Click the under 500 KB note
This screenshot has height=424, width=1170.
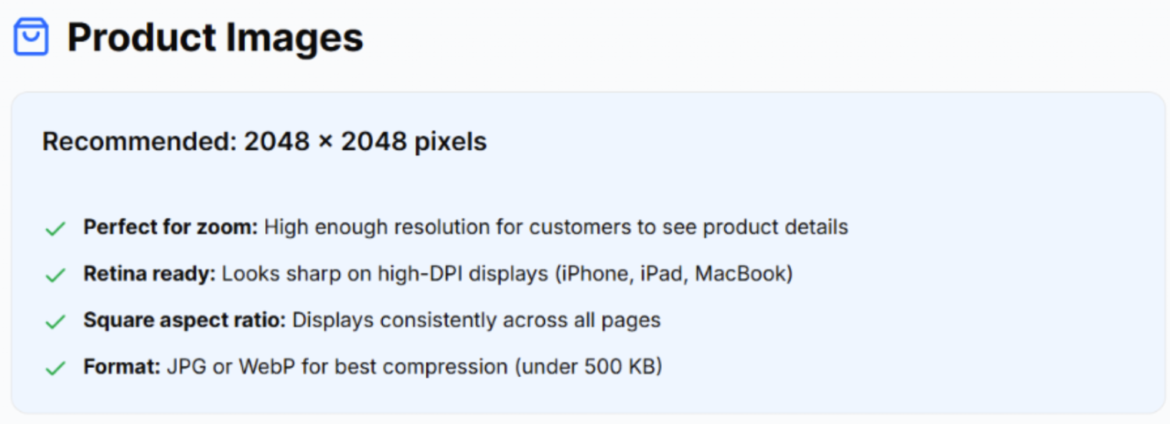(x=589, y=367)
